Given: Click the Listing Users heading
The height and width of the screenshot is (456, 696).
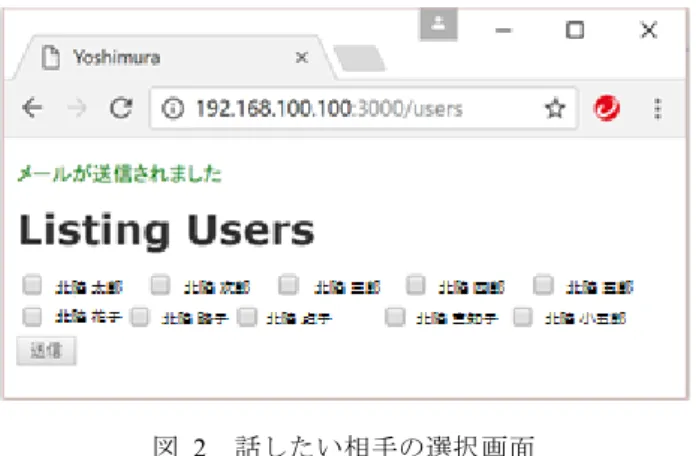Looking at the screenshot, I should click(x=166, y=230).
